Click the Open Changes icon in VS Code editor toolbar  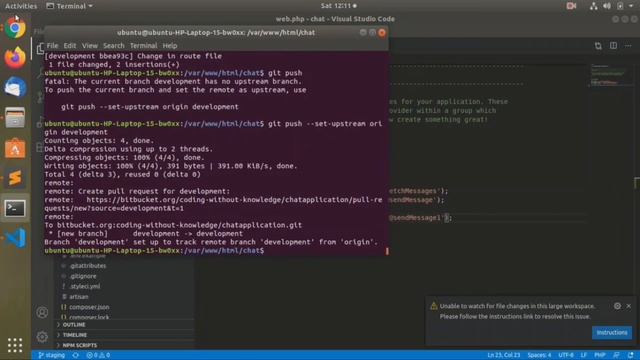pos(598,46)
